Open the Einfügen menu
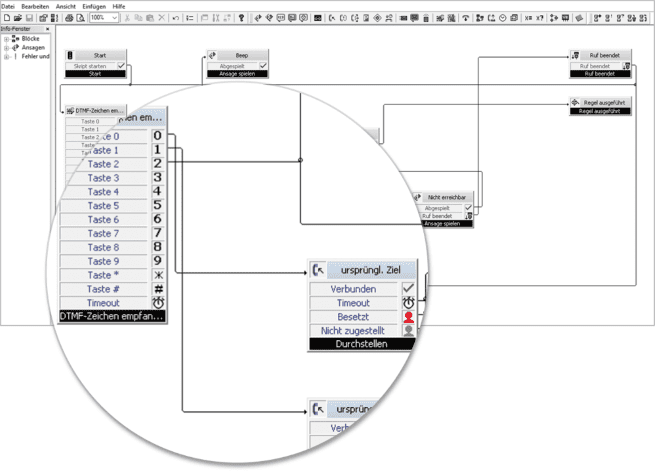The image size is (655, 473). (94, 6)
